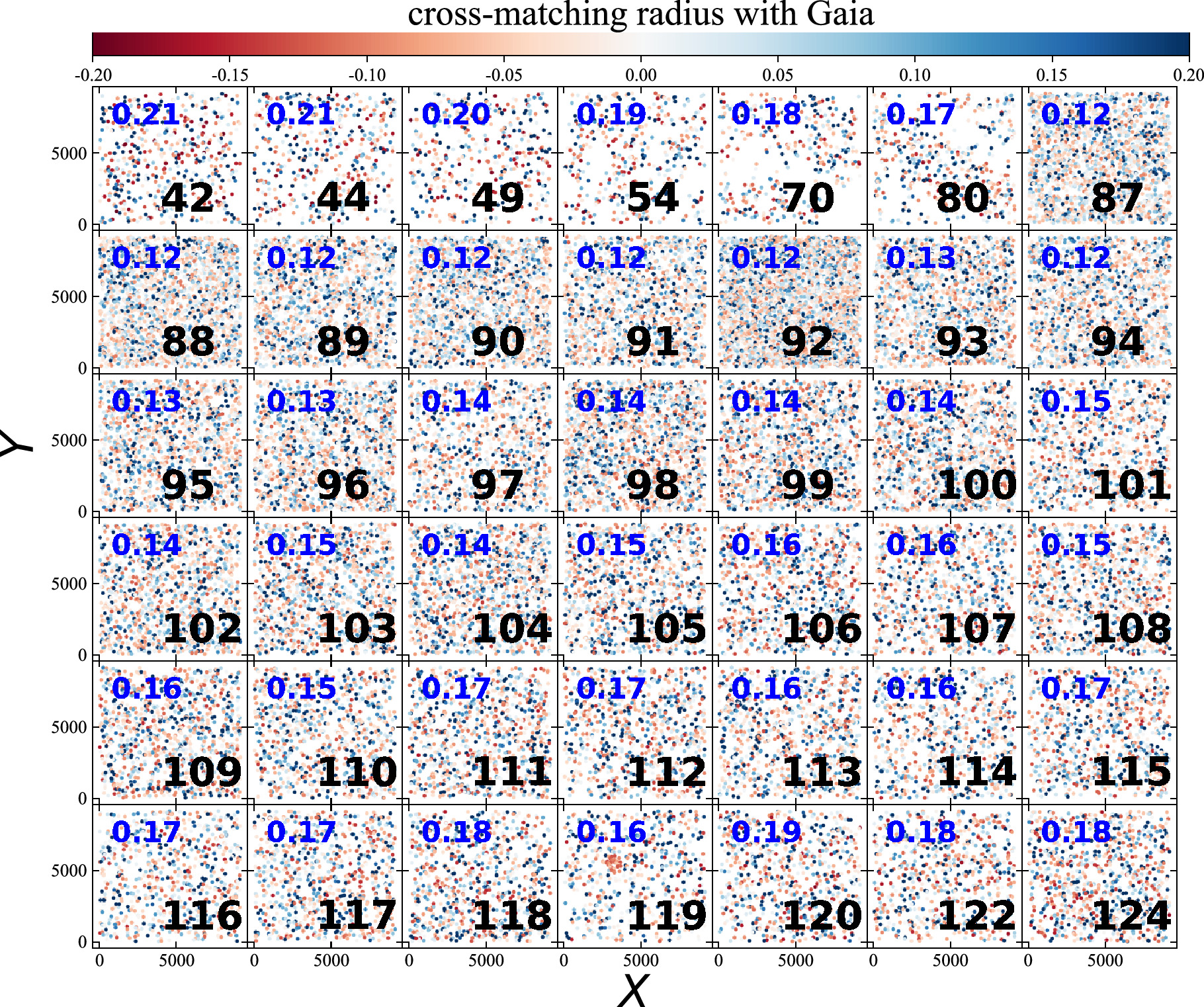Open the subplot labeled 124
This screenshot has height=1007, width=1204.
tap(1099, 876)
